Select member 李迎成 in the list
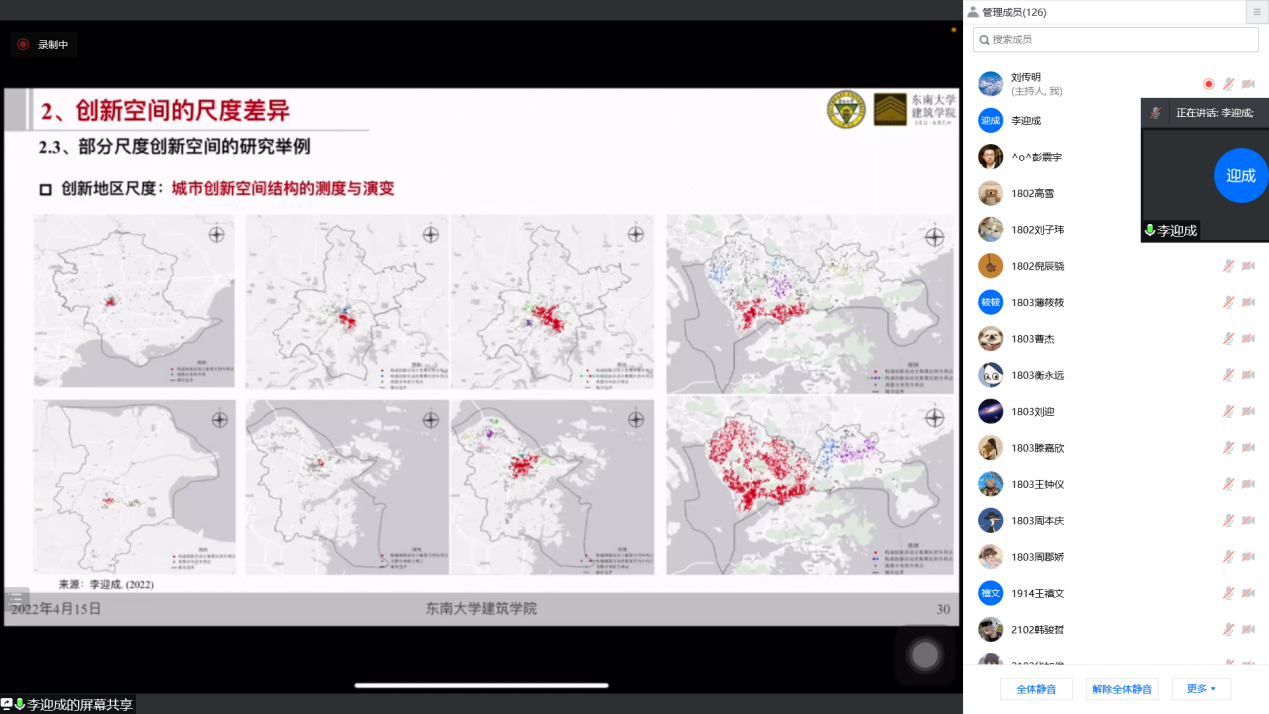1269x714 pixels. click(1025, 121)
